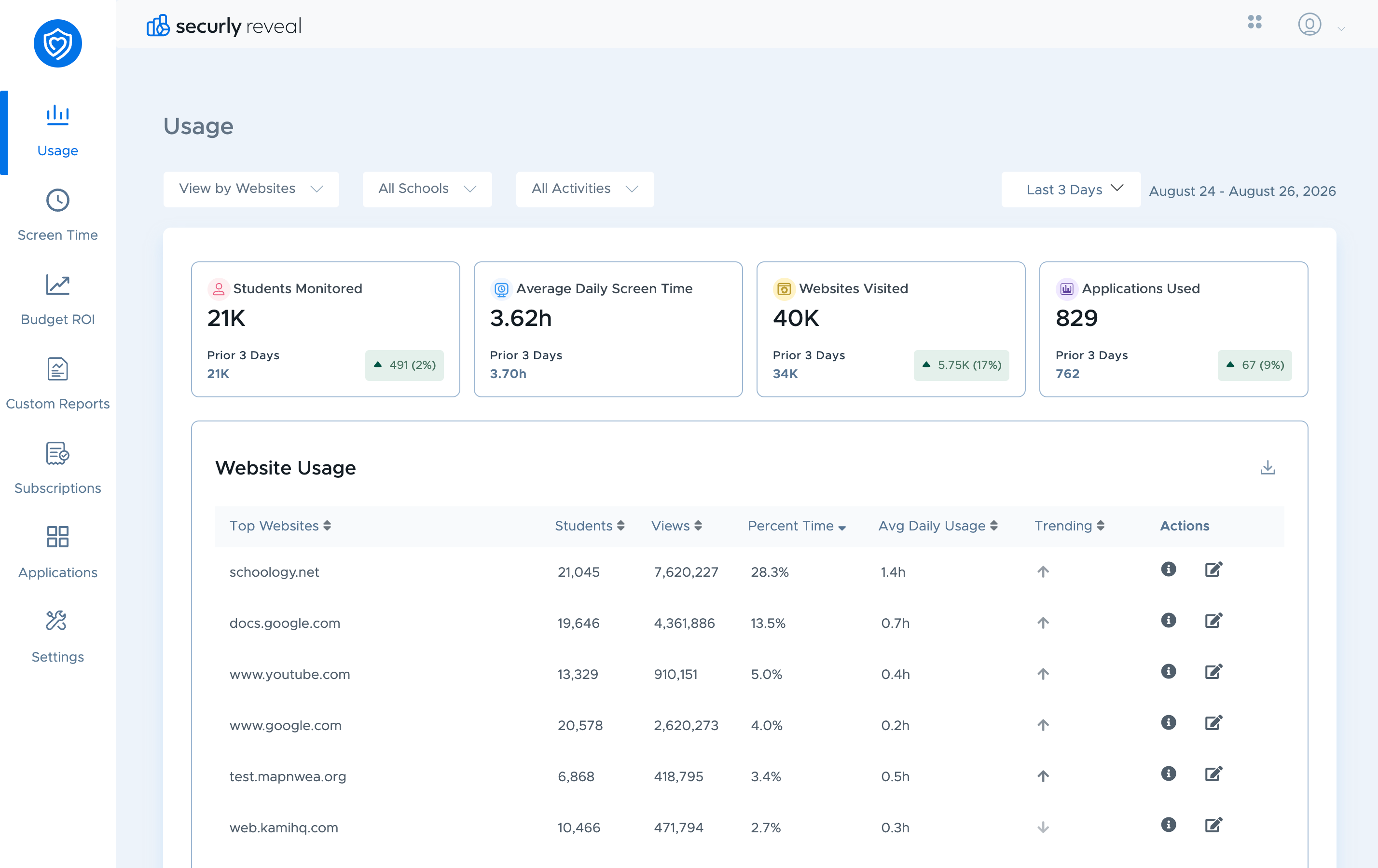Image resolution: width=1378 pixels, height=868 pixels.
Task: Show info for docs.google.com
Action: point(1168,620)
